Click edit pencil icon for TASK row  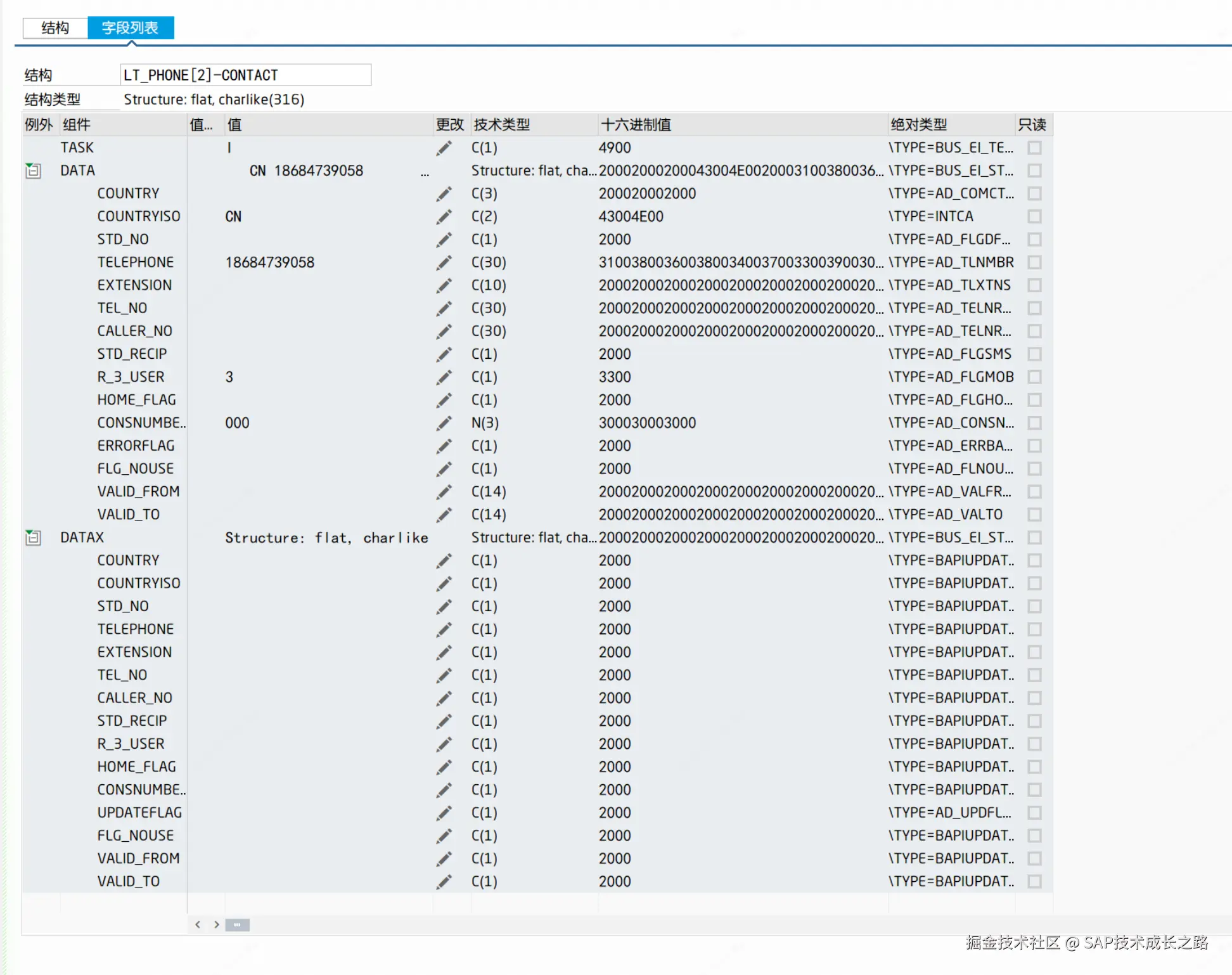pyautogui.click(x=444, y=148)
